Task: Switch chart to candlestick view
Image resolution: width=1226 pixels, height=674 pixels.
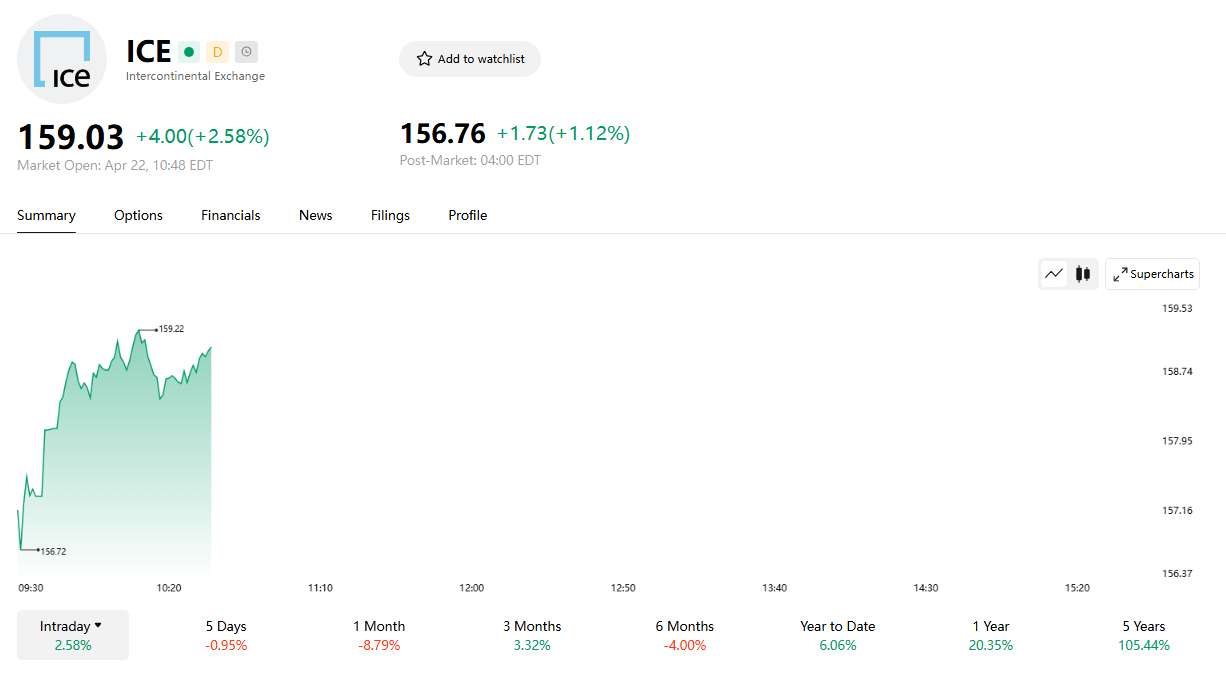Action: pyautogui.click(x=1082, y=274)
